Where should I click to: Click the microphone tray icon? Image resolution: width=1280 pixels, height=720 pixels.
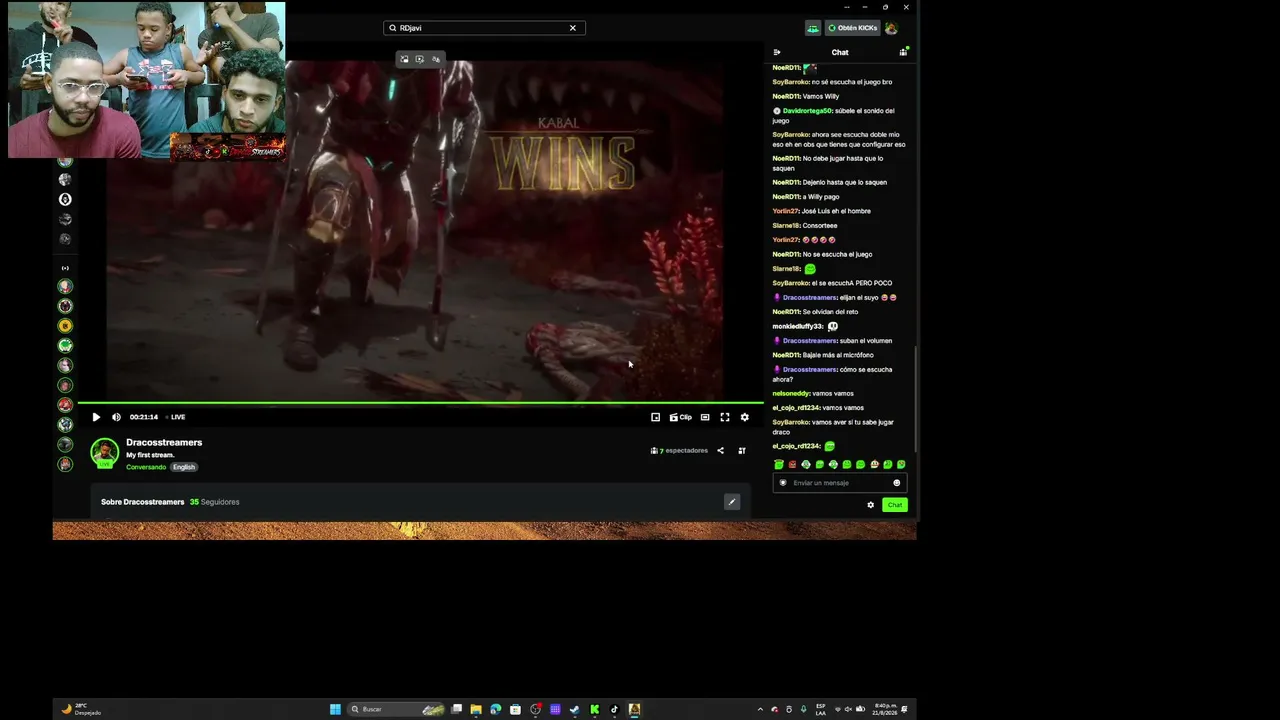click(x=803, y=709)
